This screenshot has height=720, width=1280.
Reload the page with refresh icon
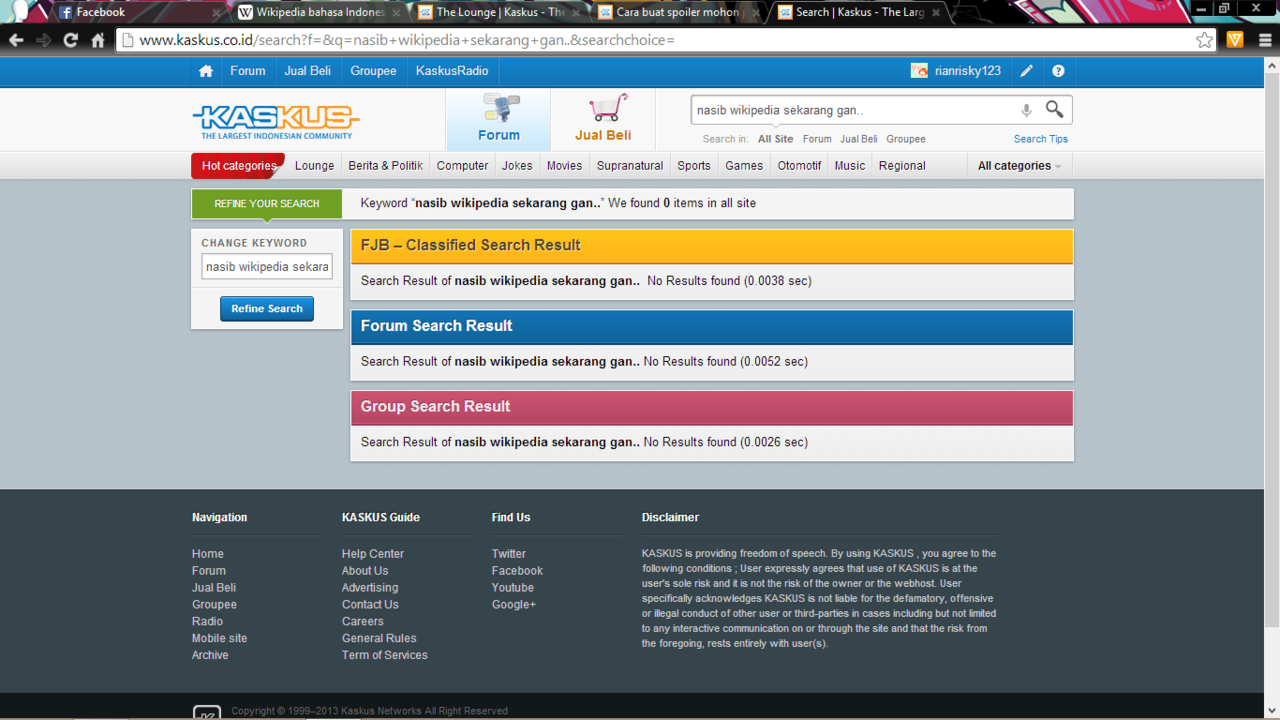[70, 40]
